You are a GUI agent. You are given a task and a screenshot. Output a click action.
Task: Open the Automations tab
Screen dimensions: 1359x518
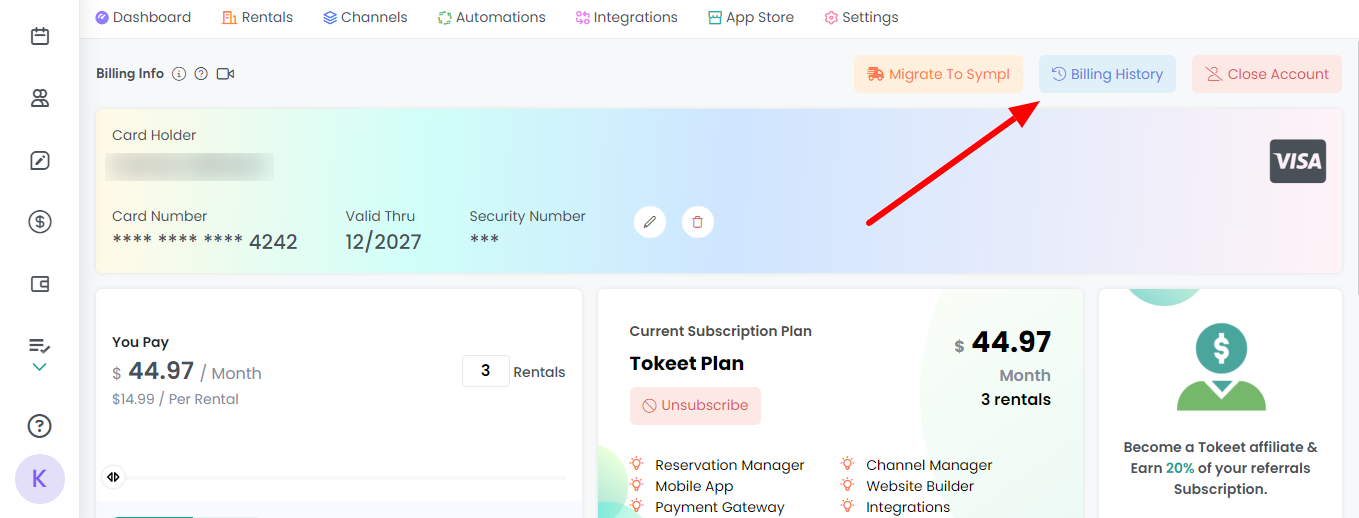tap(492, 17)
